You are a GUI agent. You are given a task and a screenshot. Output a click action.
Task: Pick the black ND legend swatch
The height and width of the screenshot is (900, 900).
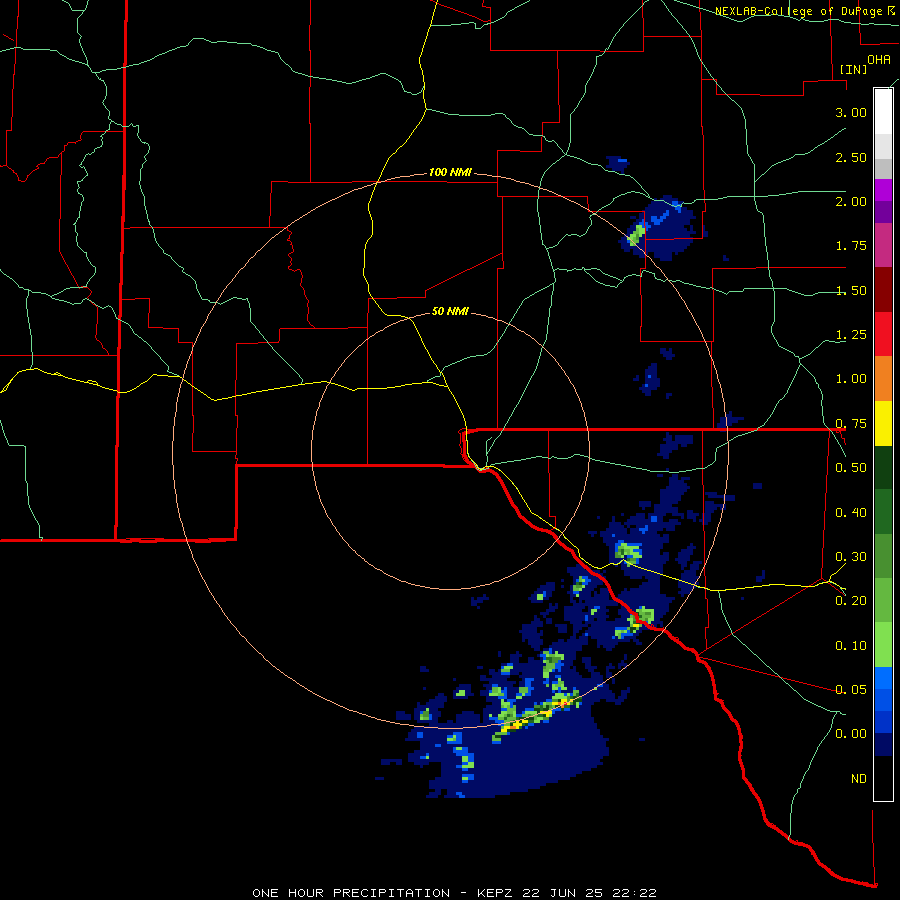(x=883, y=778)
